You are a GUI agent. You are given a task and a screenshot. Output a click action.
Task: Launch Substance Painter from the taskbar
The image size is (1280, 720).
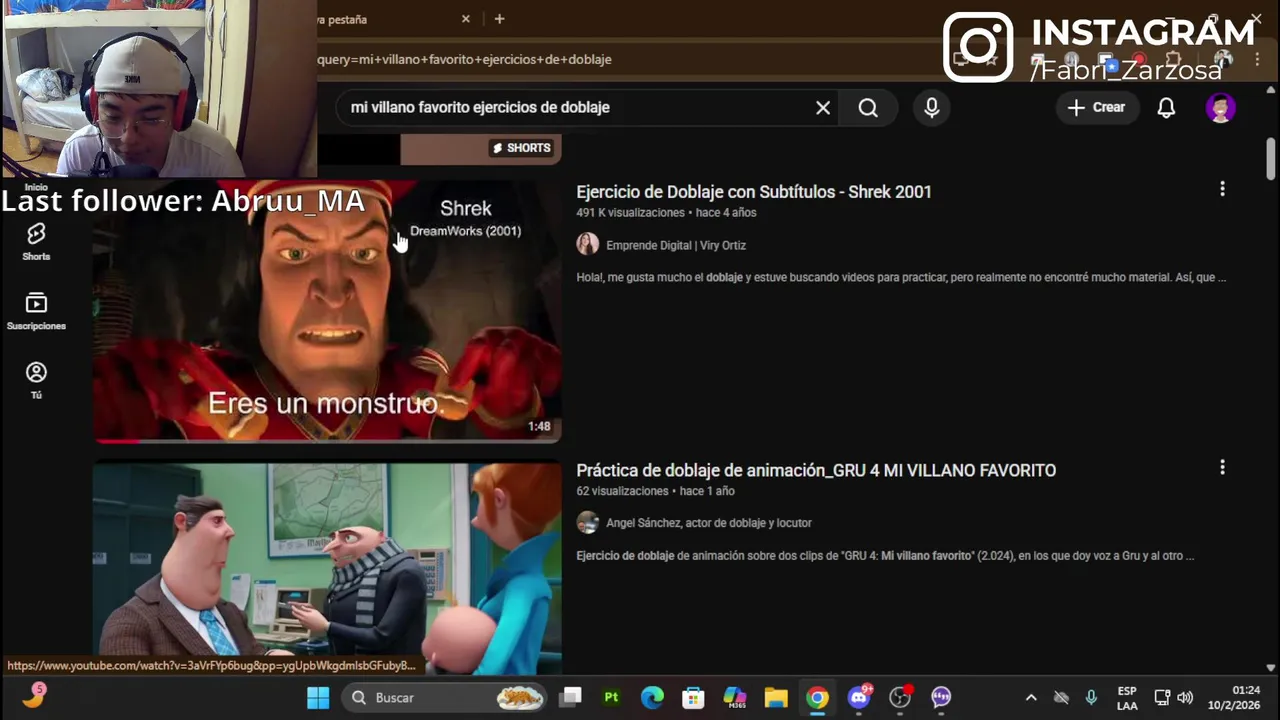[x=611, y=697]
